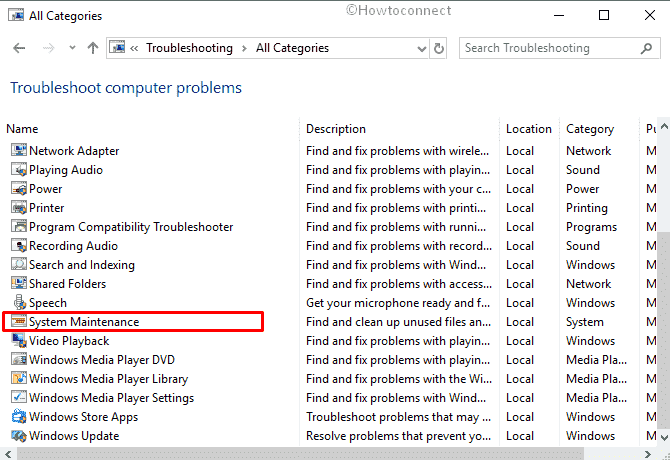
Task: Click the Video Playback icon
Action: (x=19, y=340)
